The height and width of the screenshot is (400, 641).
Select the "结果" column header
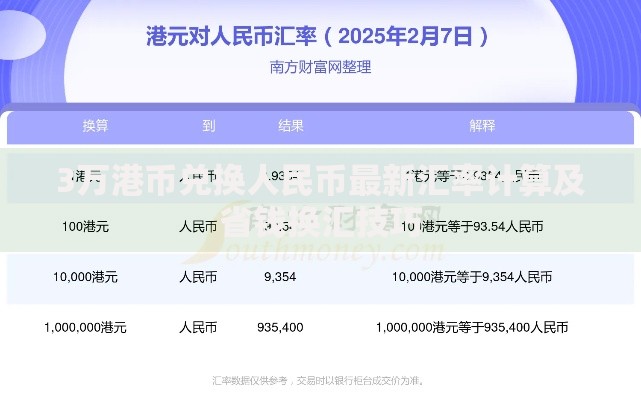291,126
